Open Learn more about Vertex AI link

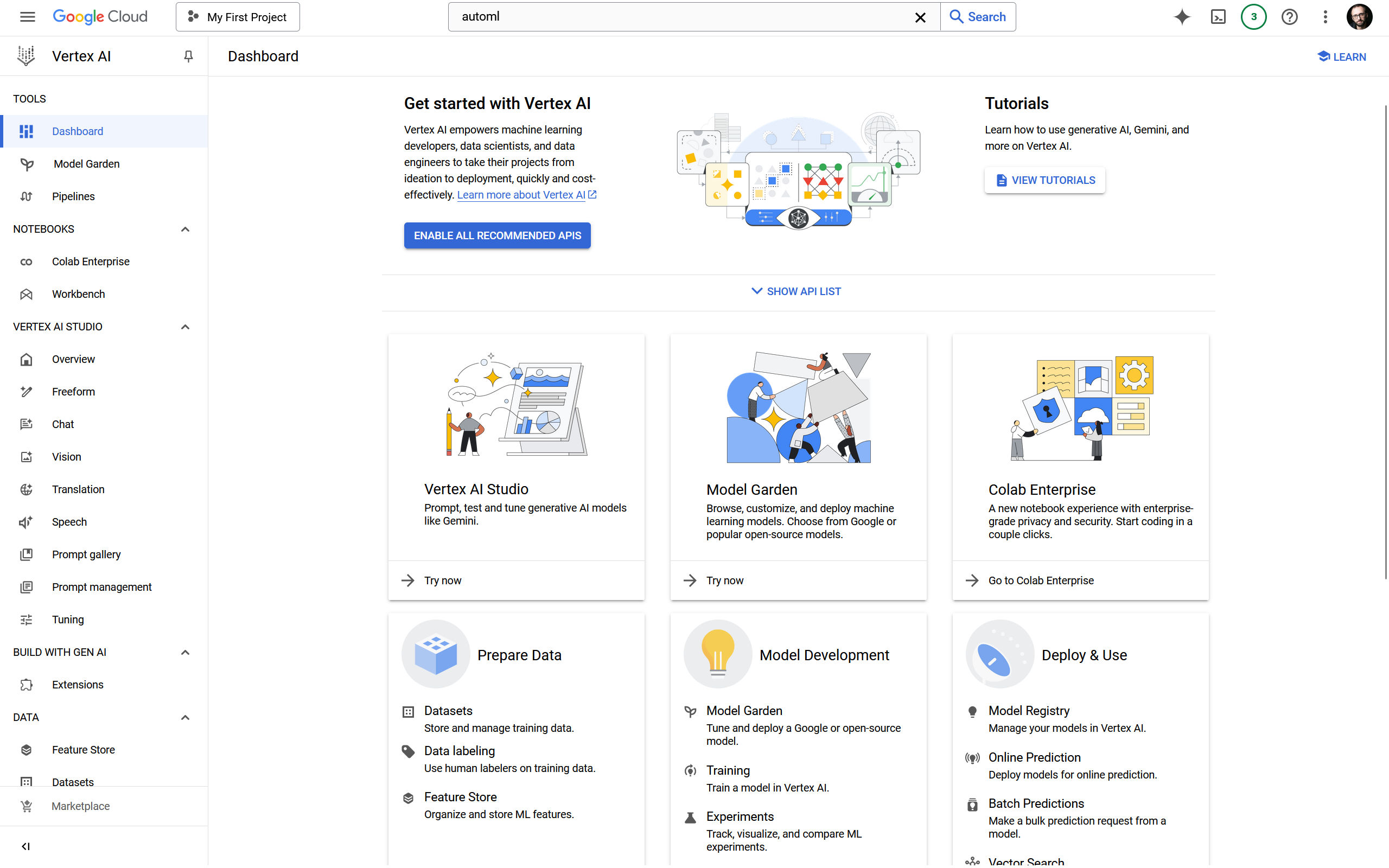coord(526,195)
